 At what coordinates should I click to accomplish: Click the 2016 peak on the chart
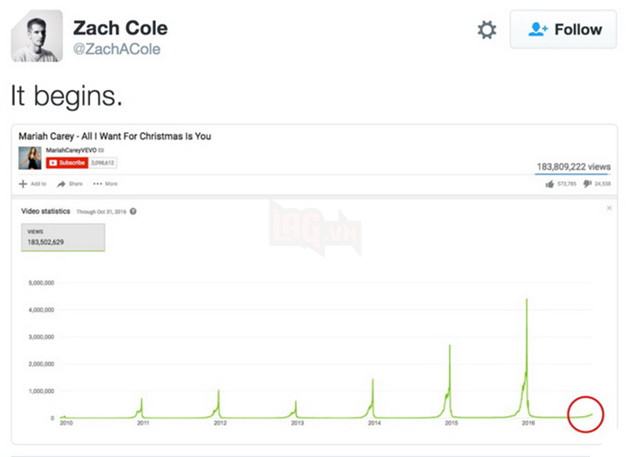pos(527,300)
